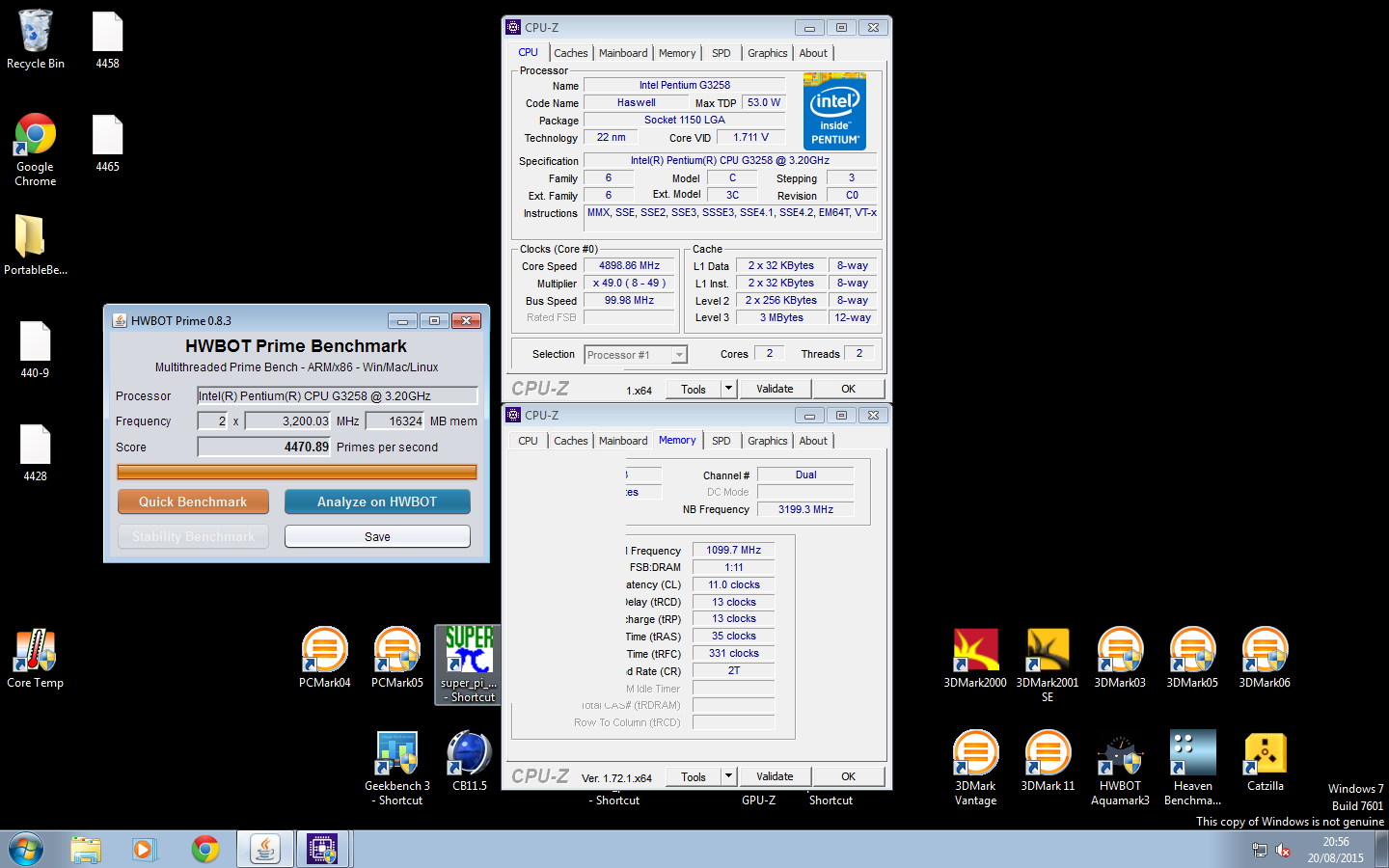Launch HWBOT Aquamark3 desktop shortcut
1389x868 pixels.
point(1120,768)
